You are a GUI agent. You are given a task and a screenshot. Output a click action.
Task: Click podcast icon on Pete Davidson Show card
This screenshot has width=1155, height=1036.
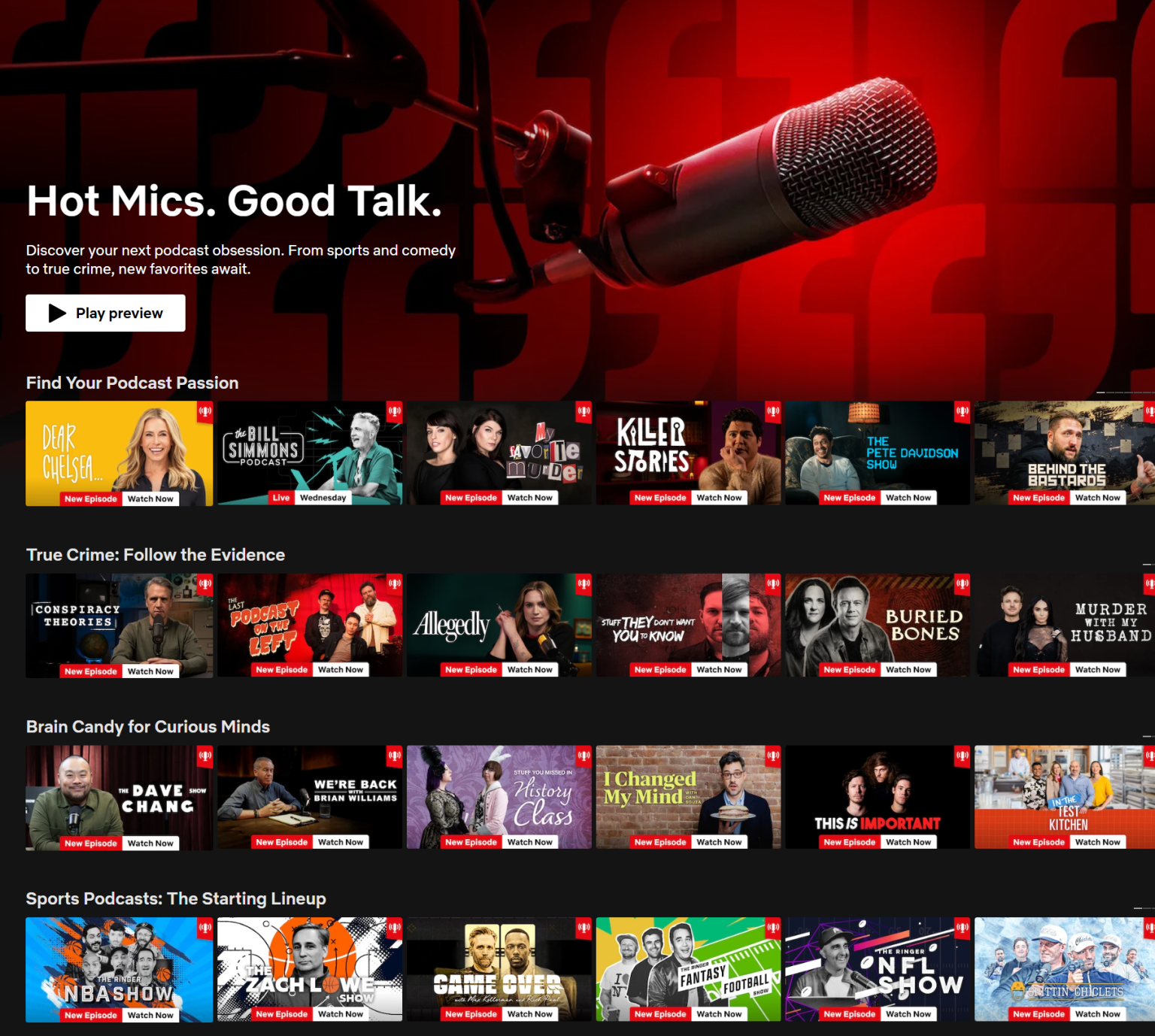pyautogui.click(x=962, y=410)
